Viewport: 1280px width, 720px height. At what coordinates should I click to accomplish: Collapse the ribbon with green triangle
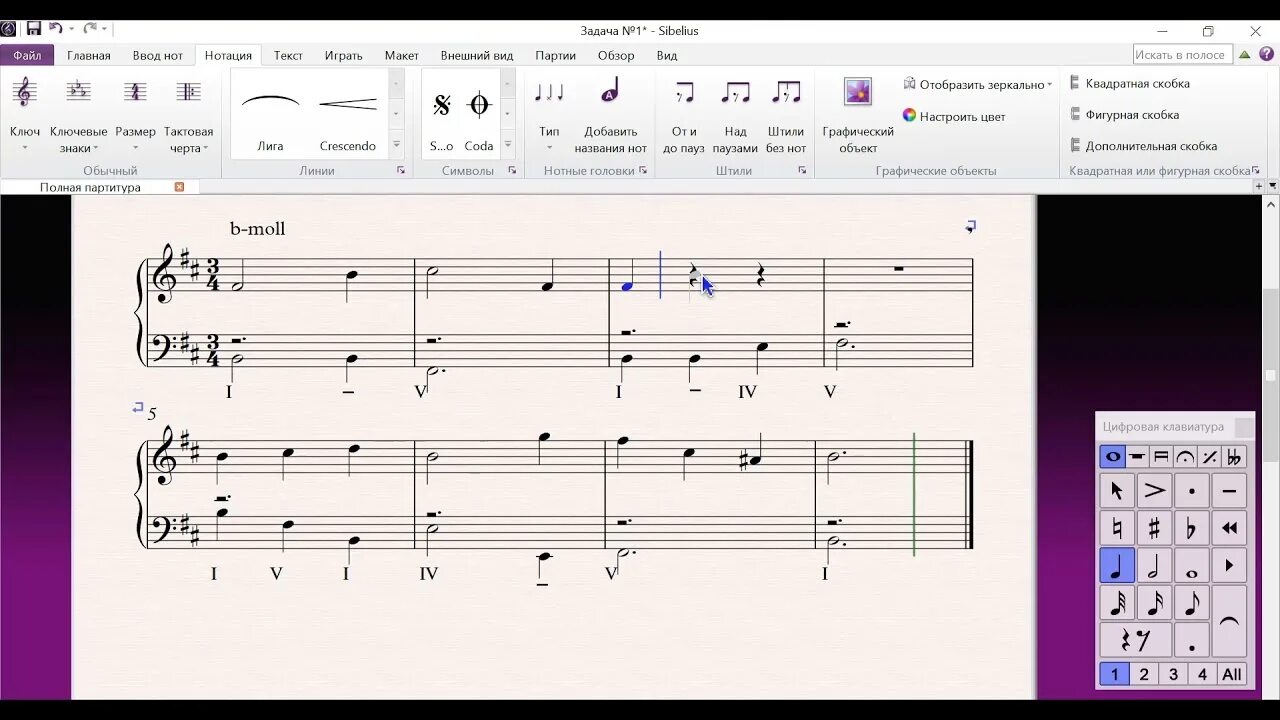tap(1246, 55)
